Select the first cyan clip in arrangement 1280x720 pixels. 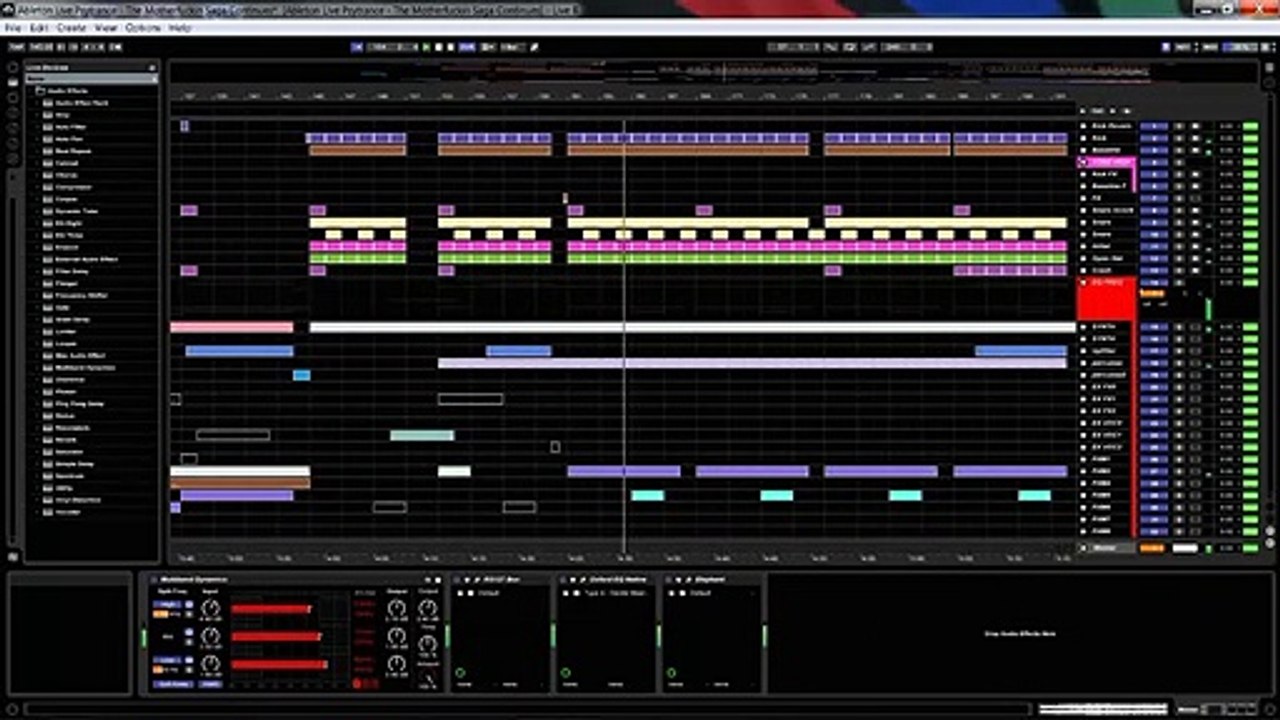(x=648, y=495)
